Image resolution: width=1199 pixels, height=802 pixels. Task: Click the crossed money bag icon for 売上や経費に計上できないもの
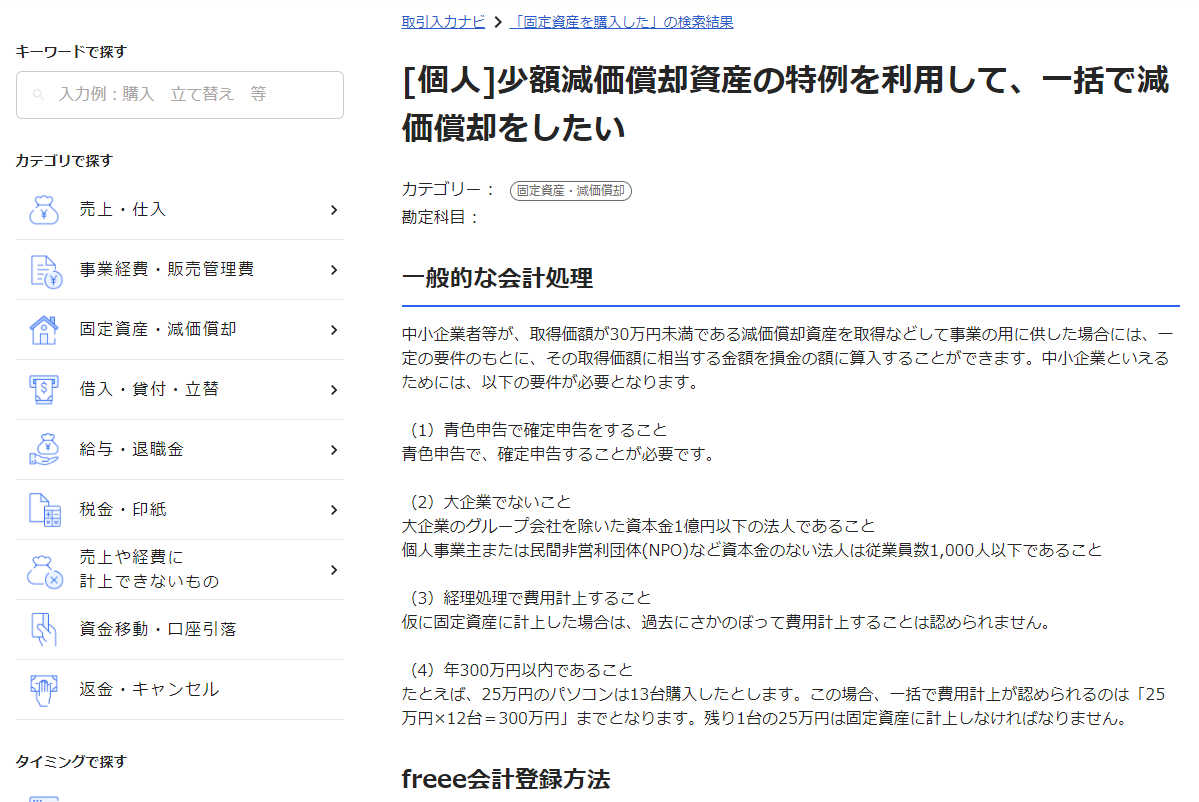click(x=44, y=571)
